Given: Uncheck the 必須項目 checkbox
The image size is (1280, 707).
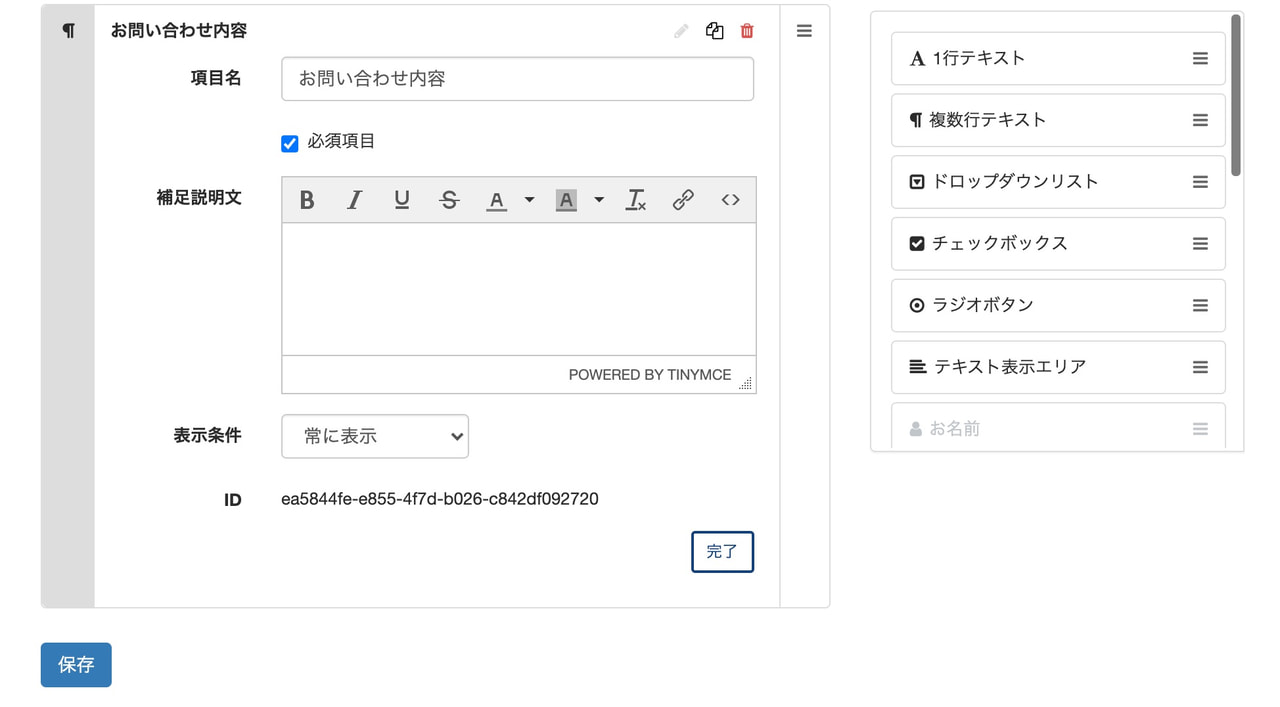Looking at the screenshot, I should pyautogui.click(x=289, y=142).
